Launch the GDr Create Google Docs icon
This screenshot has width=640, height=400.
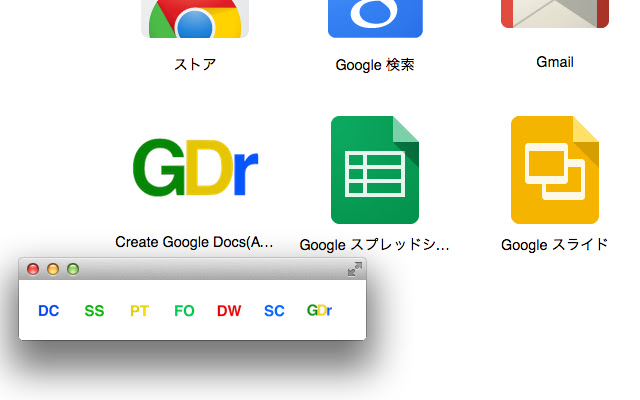point(195,168)
